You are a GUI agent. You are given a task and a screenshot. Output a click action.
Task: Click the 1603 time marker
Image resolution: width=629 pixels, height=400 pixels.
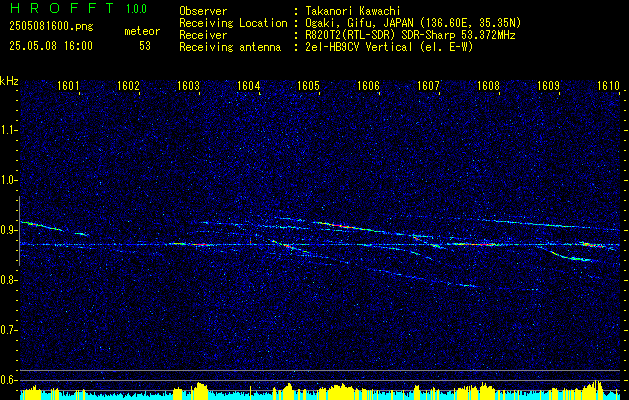coord(188,85)
